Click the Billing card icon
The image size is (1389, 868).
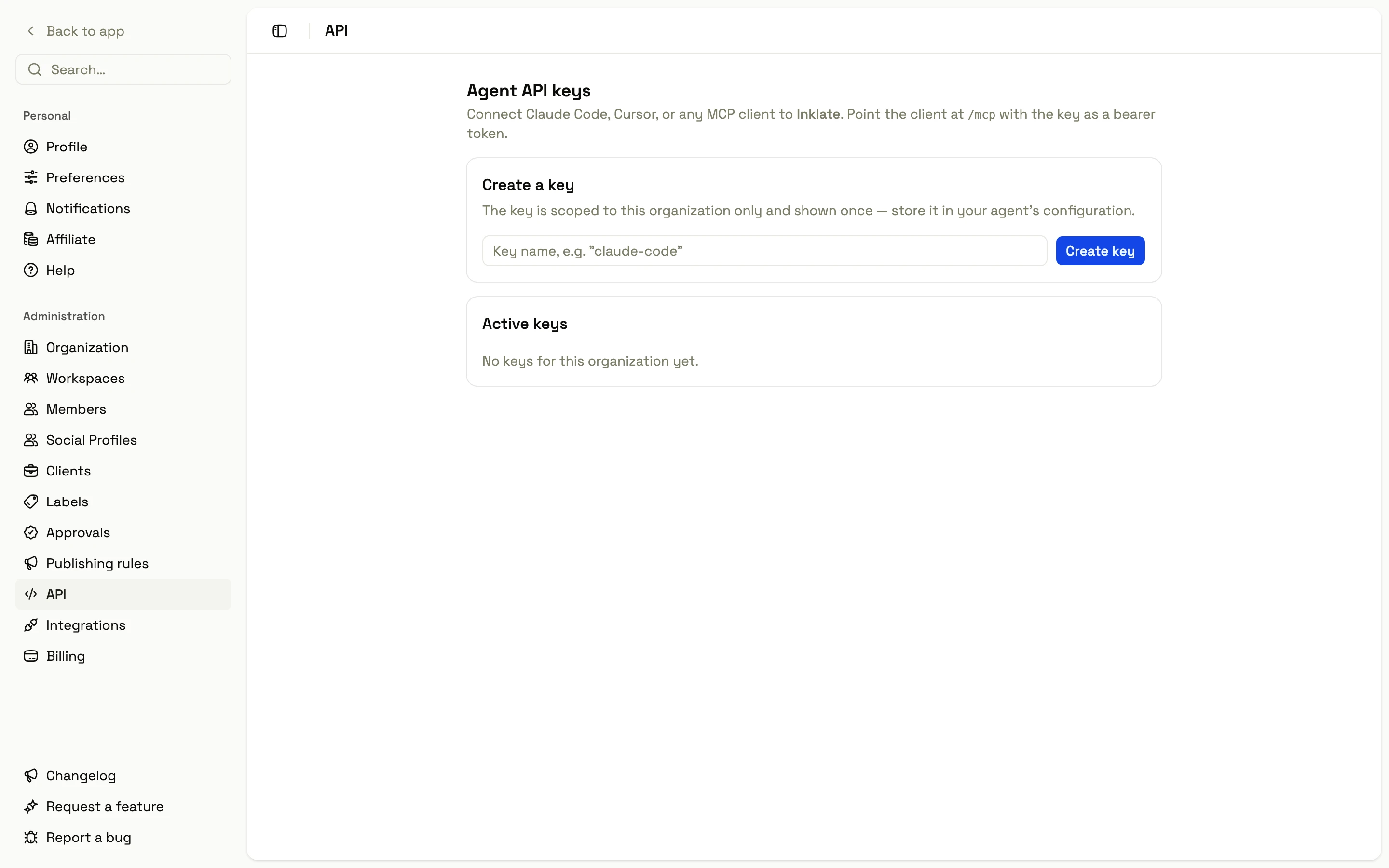(31, 656)
